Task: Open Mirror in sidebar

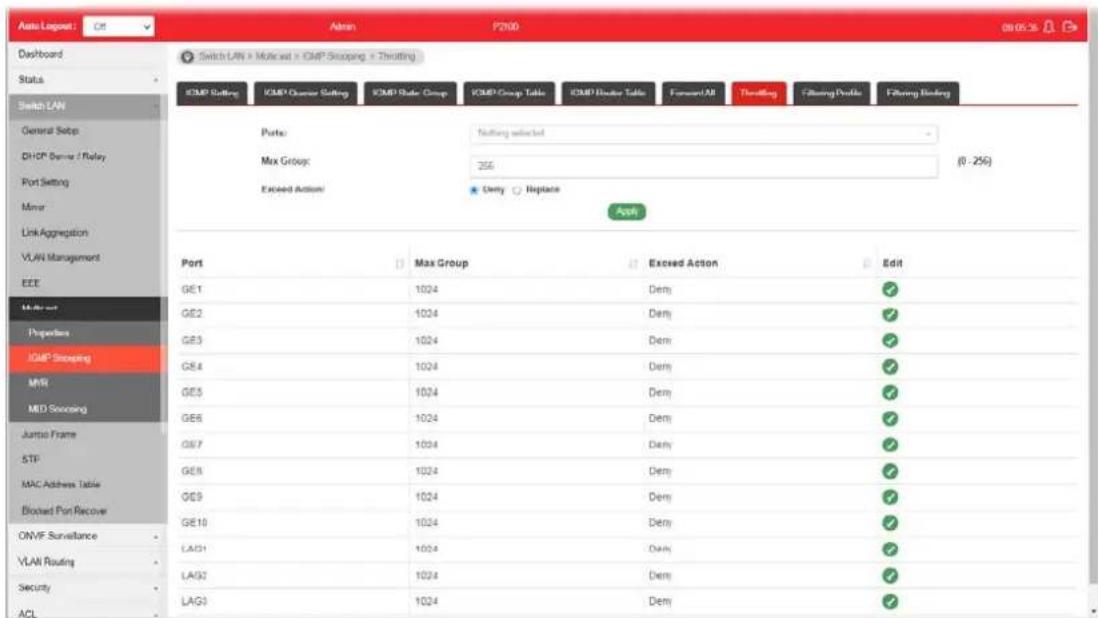Action: click(33, 207)
